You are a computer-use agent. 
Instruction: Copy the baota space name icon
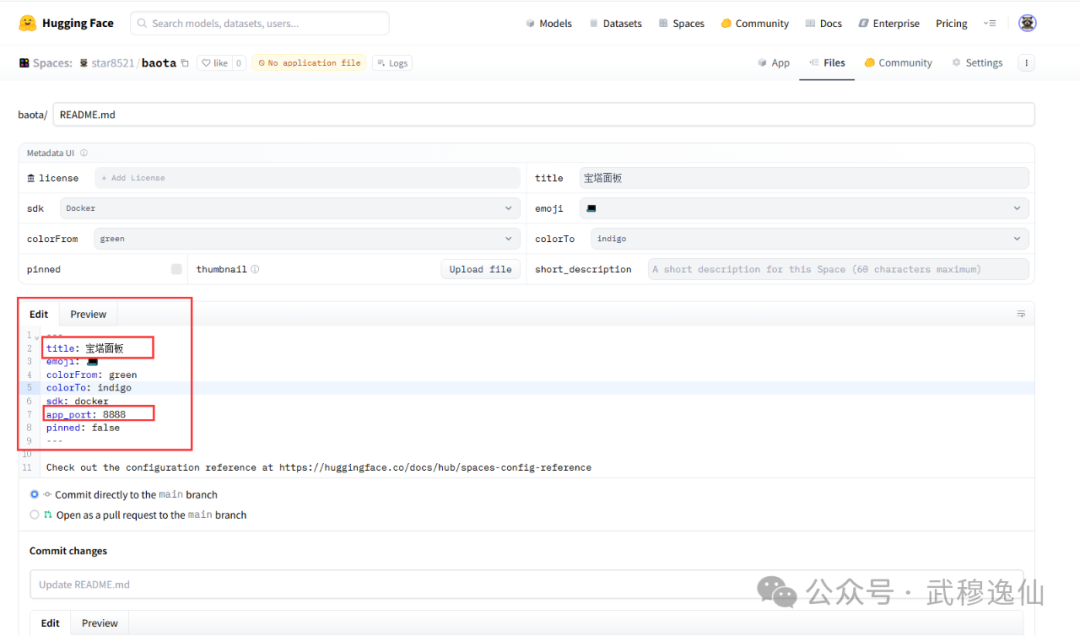(185, 63)
